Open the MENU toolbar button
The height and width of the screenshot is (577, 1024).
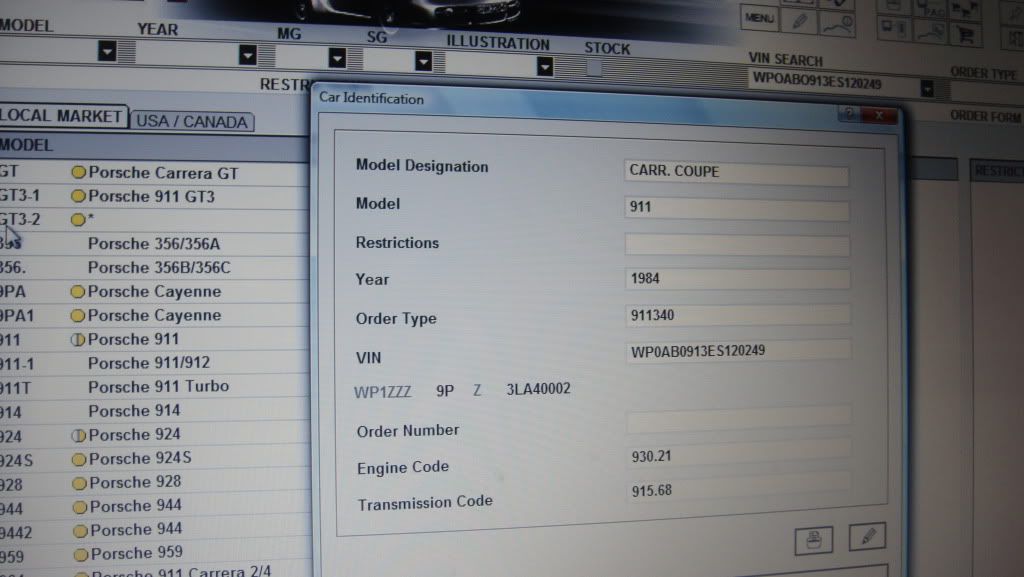[760, 18]
